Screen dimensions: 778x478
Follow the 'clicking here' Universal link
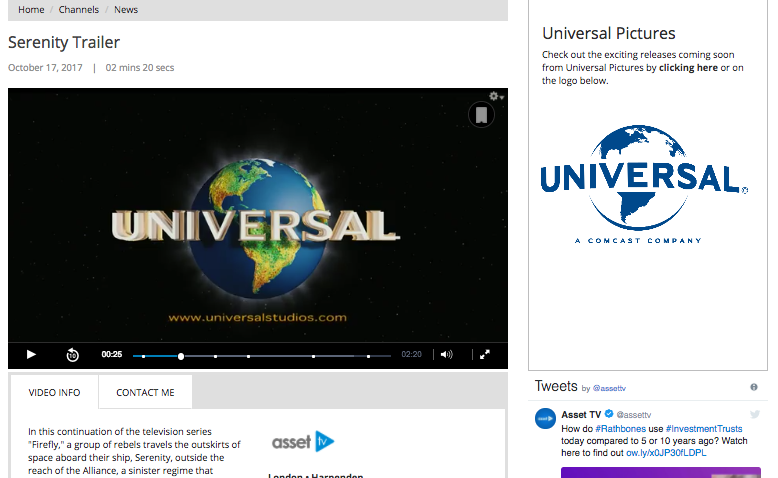point(688,68)
